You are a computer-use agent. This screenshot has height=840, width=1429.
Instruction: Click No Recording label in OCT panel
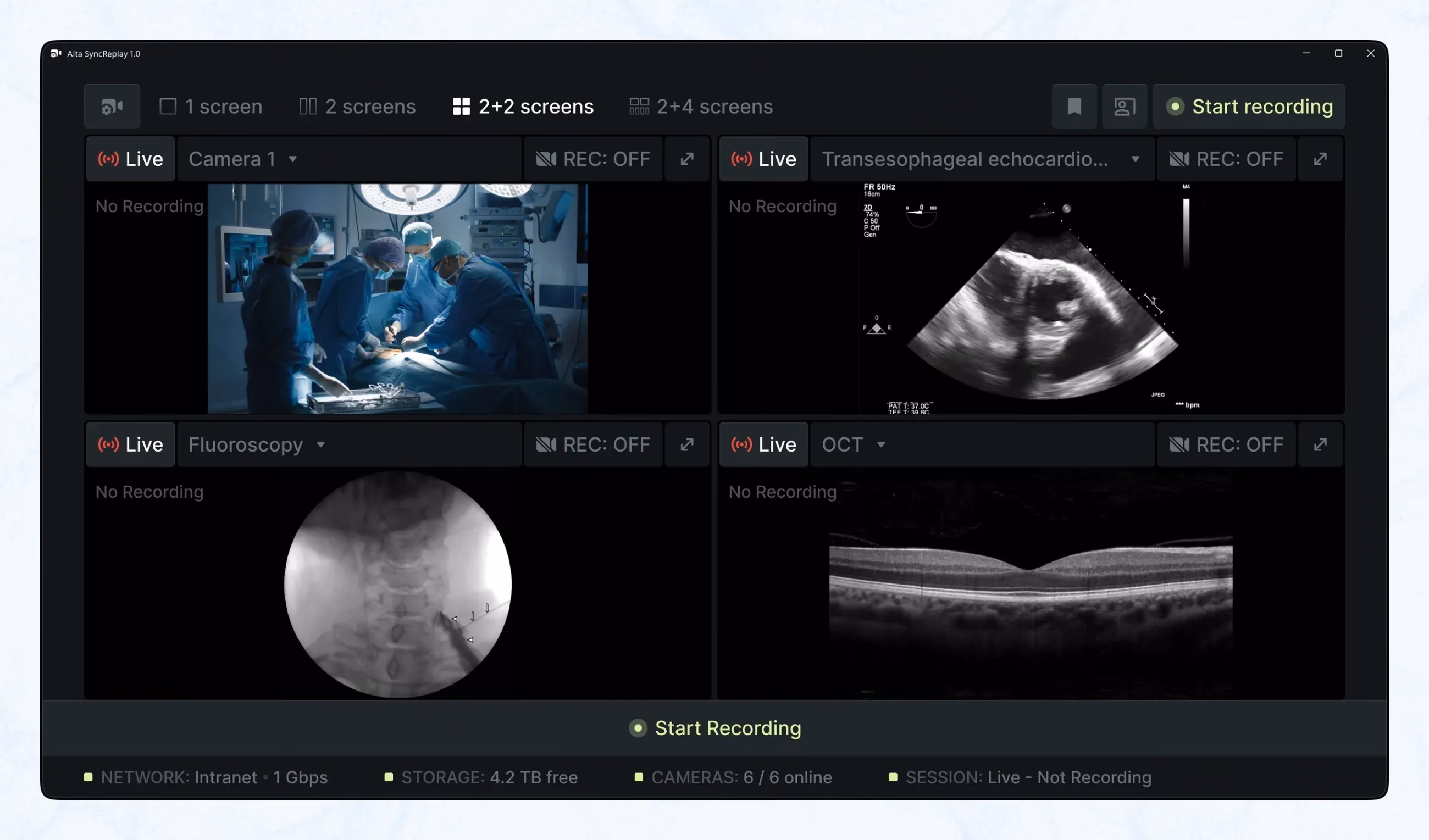[x=783, y=492]
